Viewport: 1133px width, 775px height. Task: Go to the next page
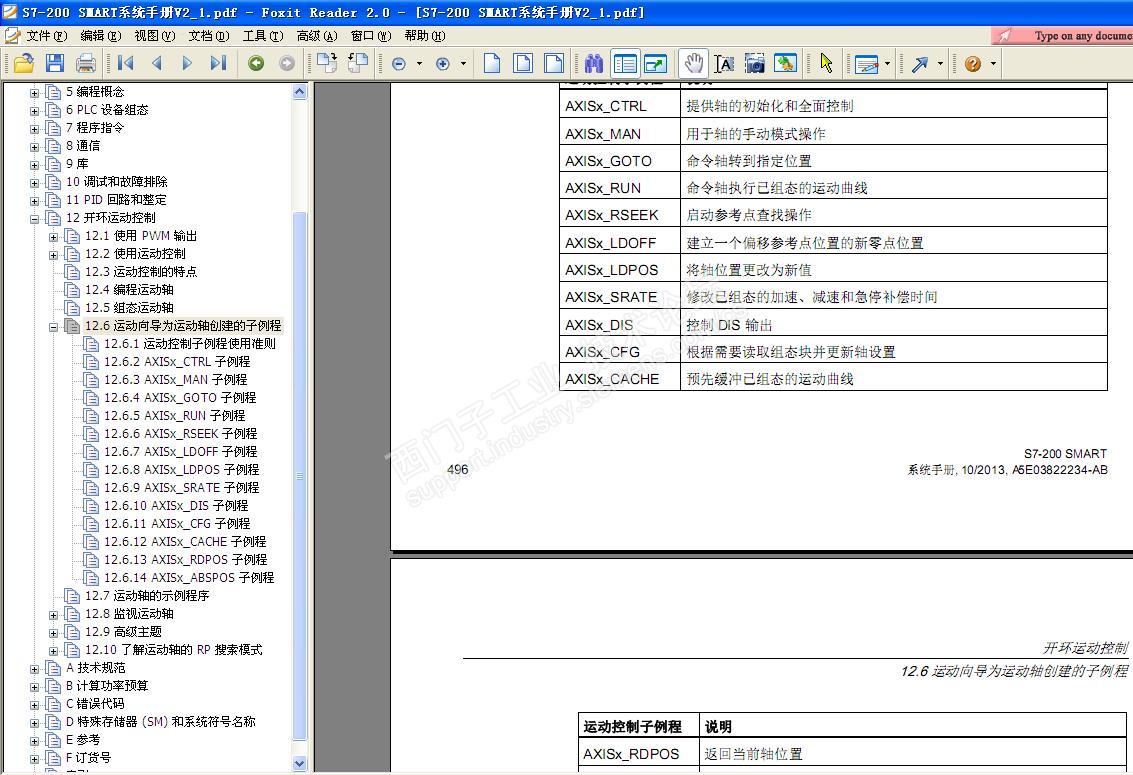(x=187, y=64)
